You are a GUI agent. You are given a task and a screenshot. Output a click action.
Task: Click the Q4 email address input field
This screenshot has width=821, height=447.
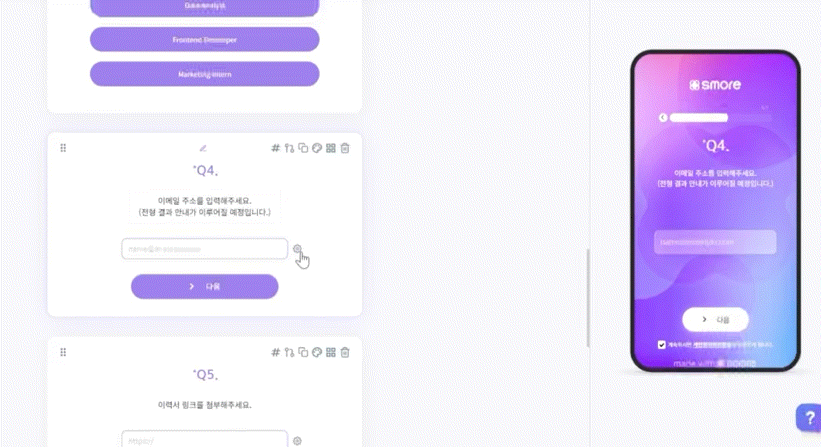point(205,249)
